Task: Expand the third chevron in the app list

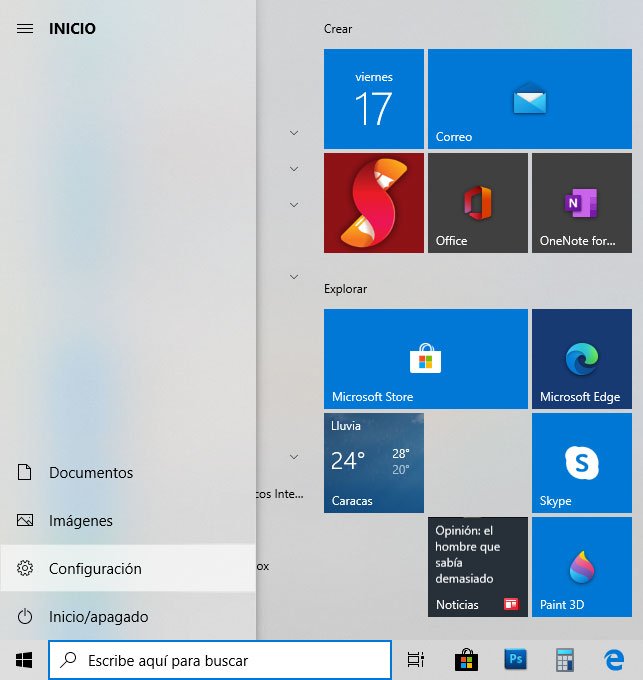Action: point(294,205)
